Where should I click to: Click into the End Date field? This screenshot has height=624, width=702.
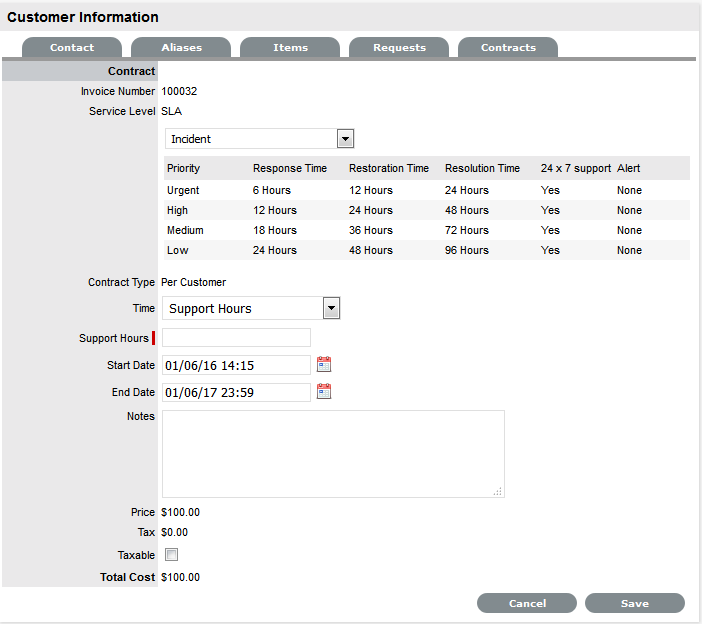236,393
